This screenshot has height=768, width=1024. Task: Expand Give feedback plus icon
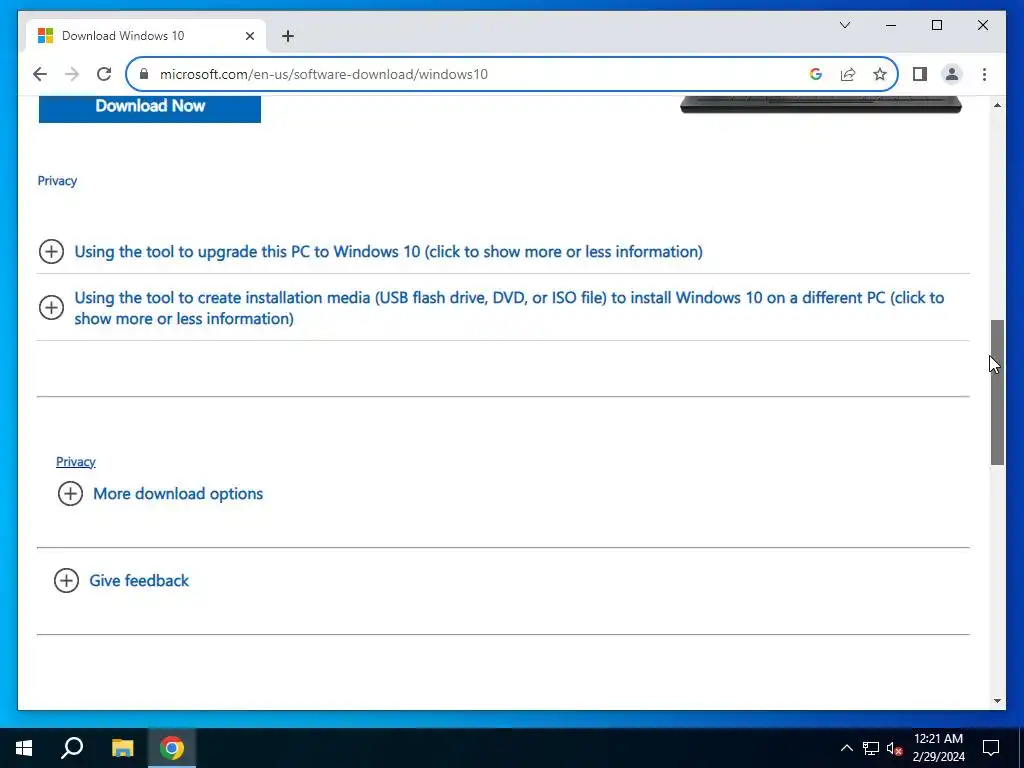pyautogui.click(x=66, y=581)
